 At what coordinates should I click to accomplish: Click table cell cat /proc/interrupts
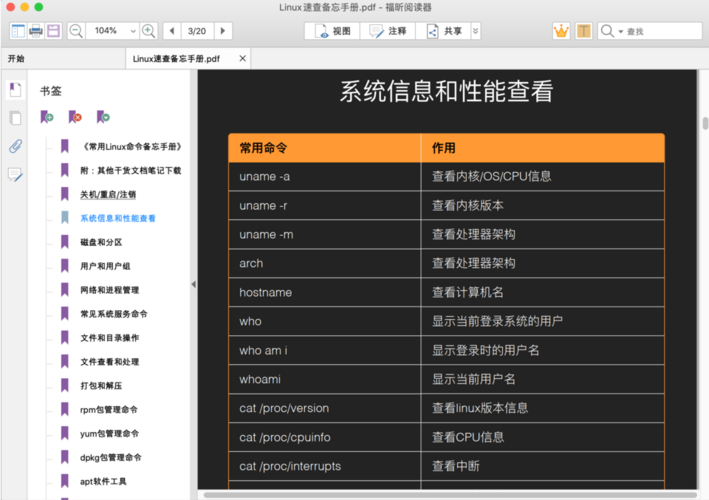(x=325, y=466)
